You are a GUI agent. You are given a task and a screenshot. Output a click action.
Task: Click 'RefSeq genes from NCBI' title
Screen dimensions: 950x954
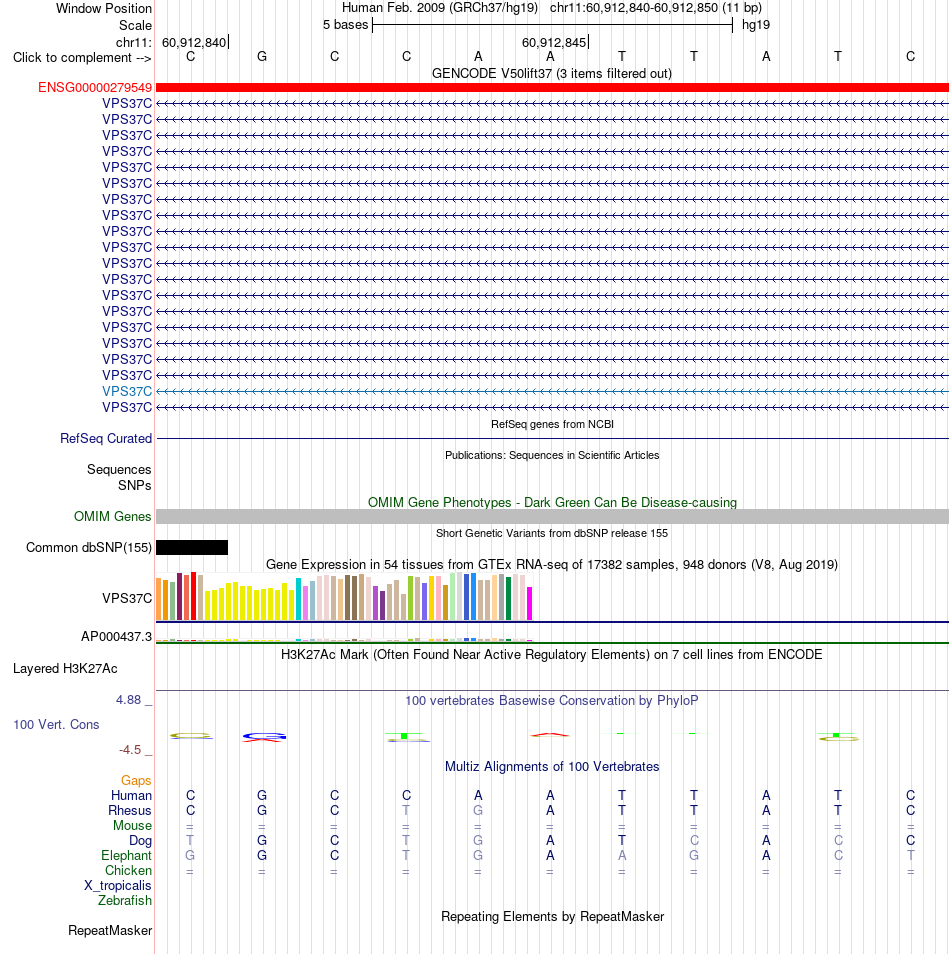tap(552, 424)
